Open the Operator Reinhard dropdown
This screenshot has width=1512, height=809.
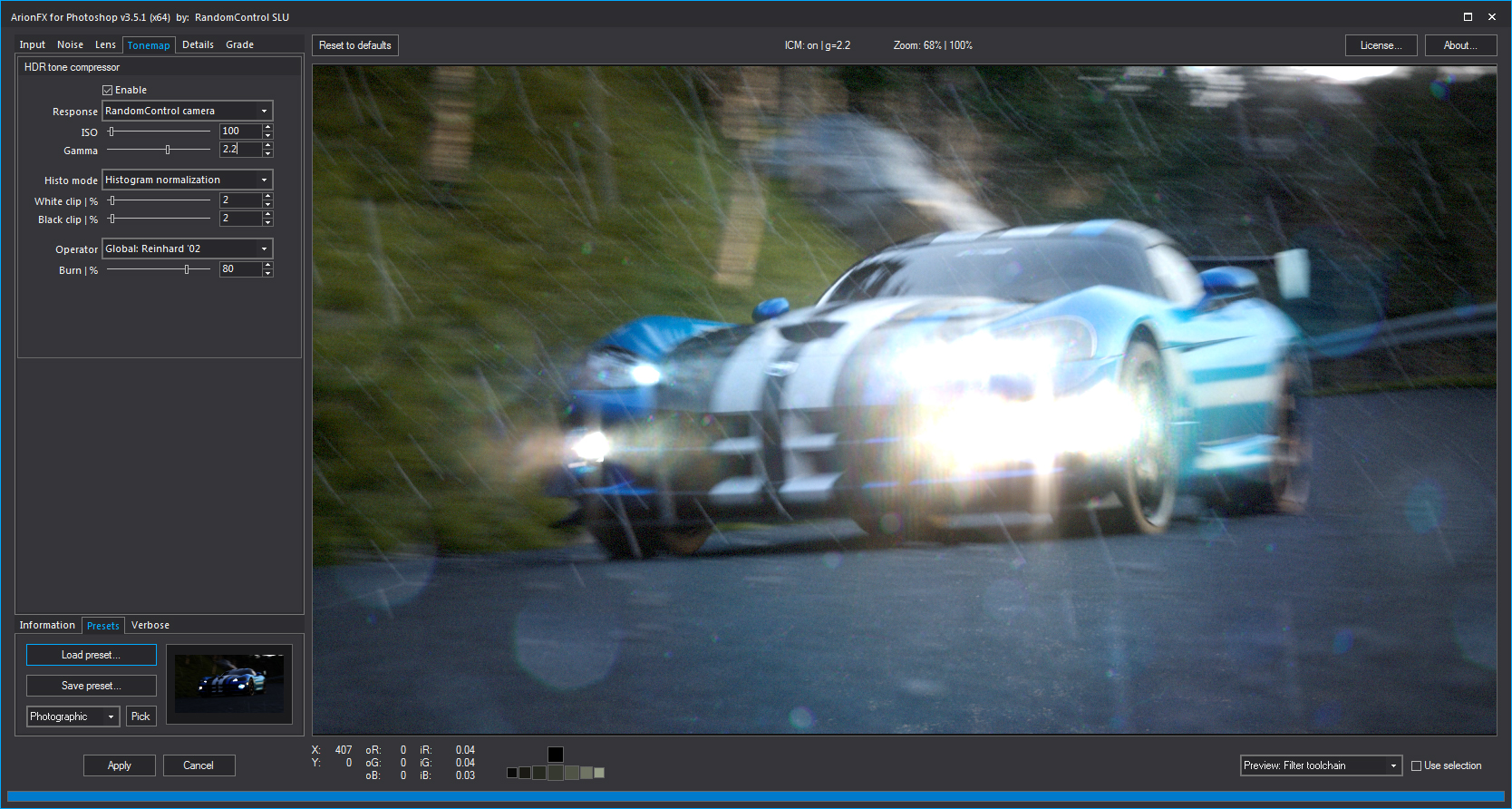tap(188, 249)
